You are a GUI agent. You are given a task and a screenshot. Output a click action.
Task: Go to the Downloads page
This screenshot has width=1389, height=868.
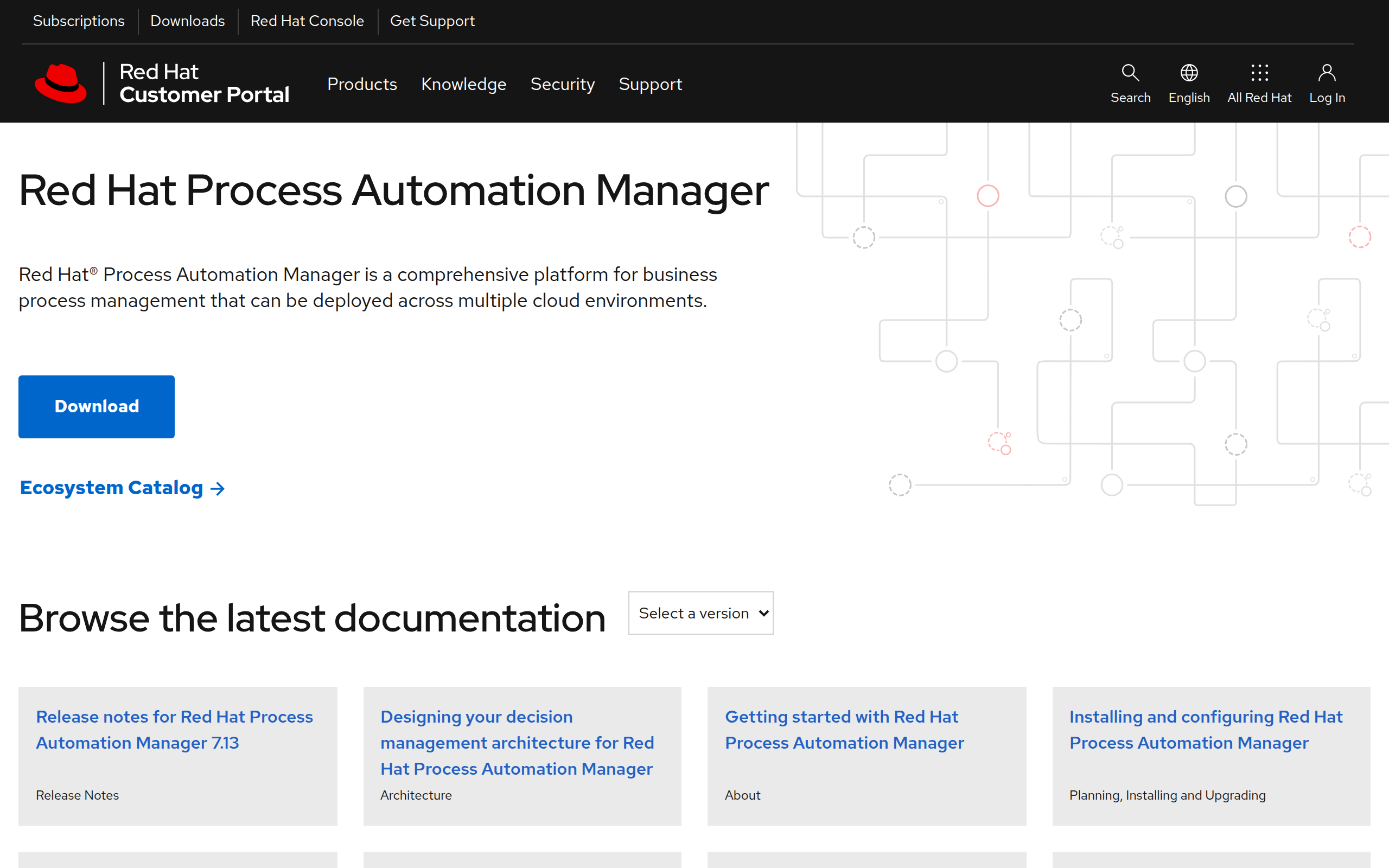tap(187, 21)
